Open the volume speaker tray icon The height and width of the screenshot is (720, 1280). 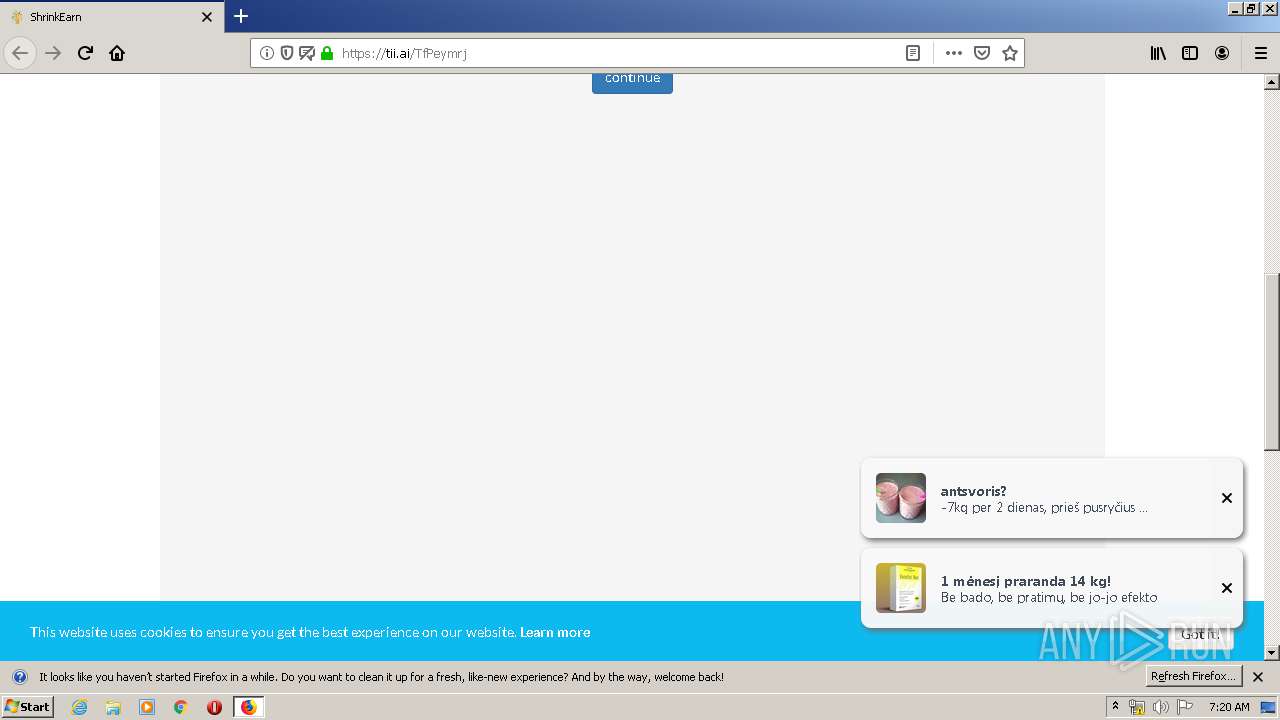pos(1160,707)
